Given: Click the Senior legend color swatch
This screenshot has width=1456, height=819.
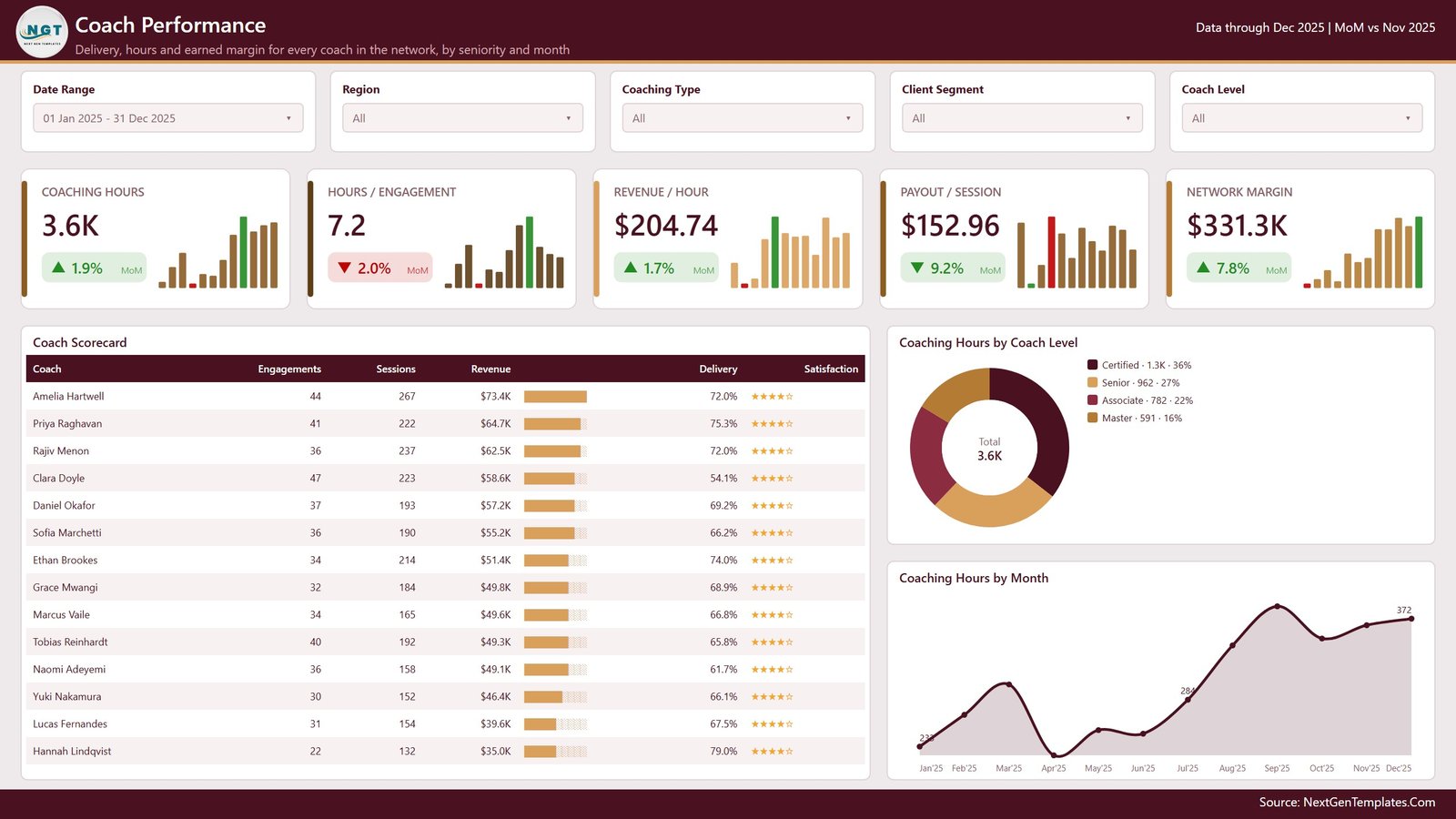Looking at the screenshot, I should 1092,383.
